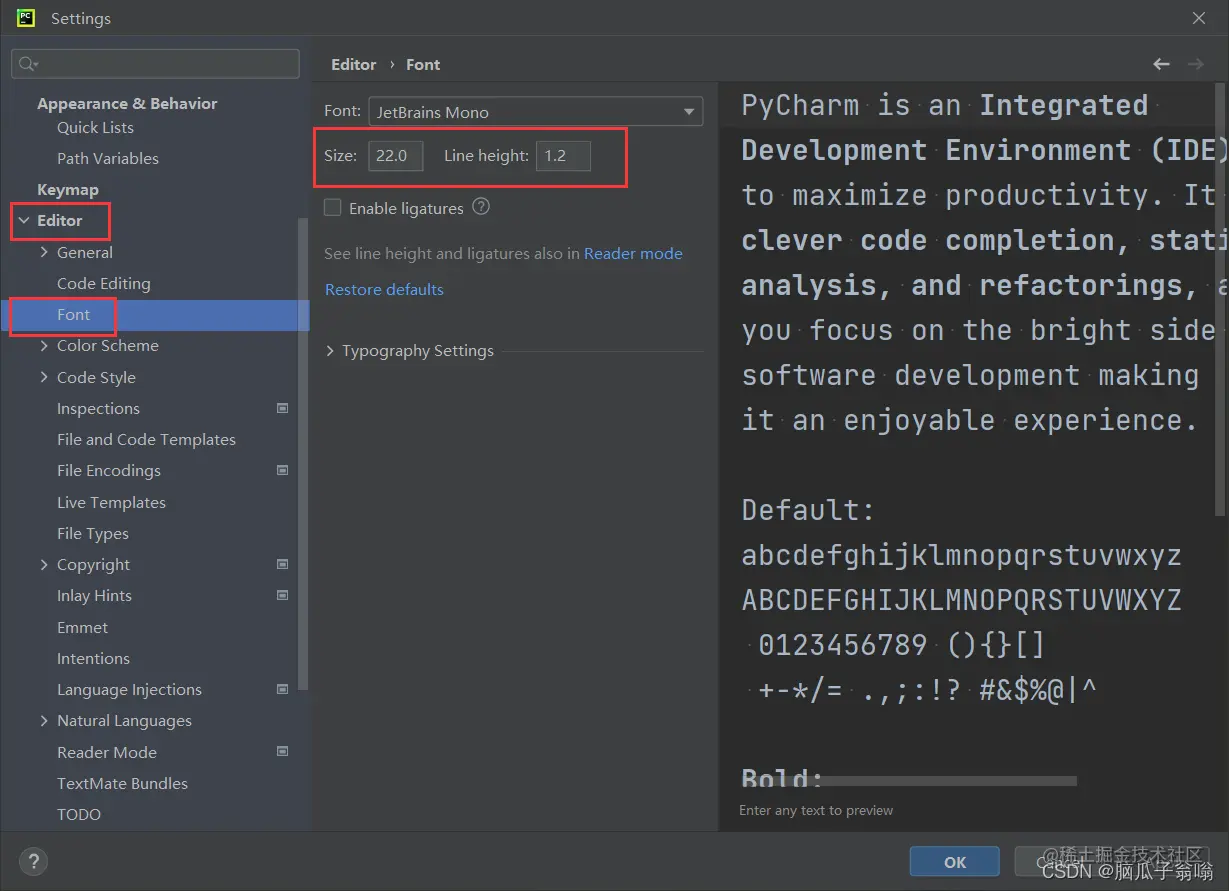Expand the Code Style node
Screen dimensions: 1229x891
[x=44, y=377]
